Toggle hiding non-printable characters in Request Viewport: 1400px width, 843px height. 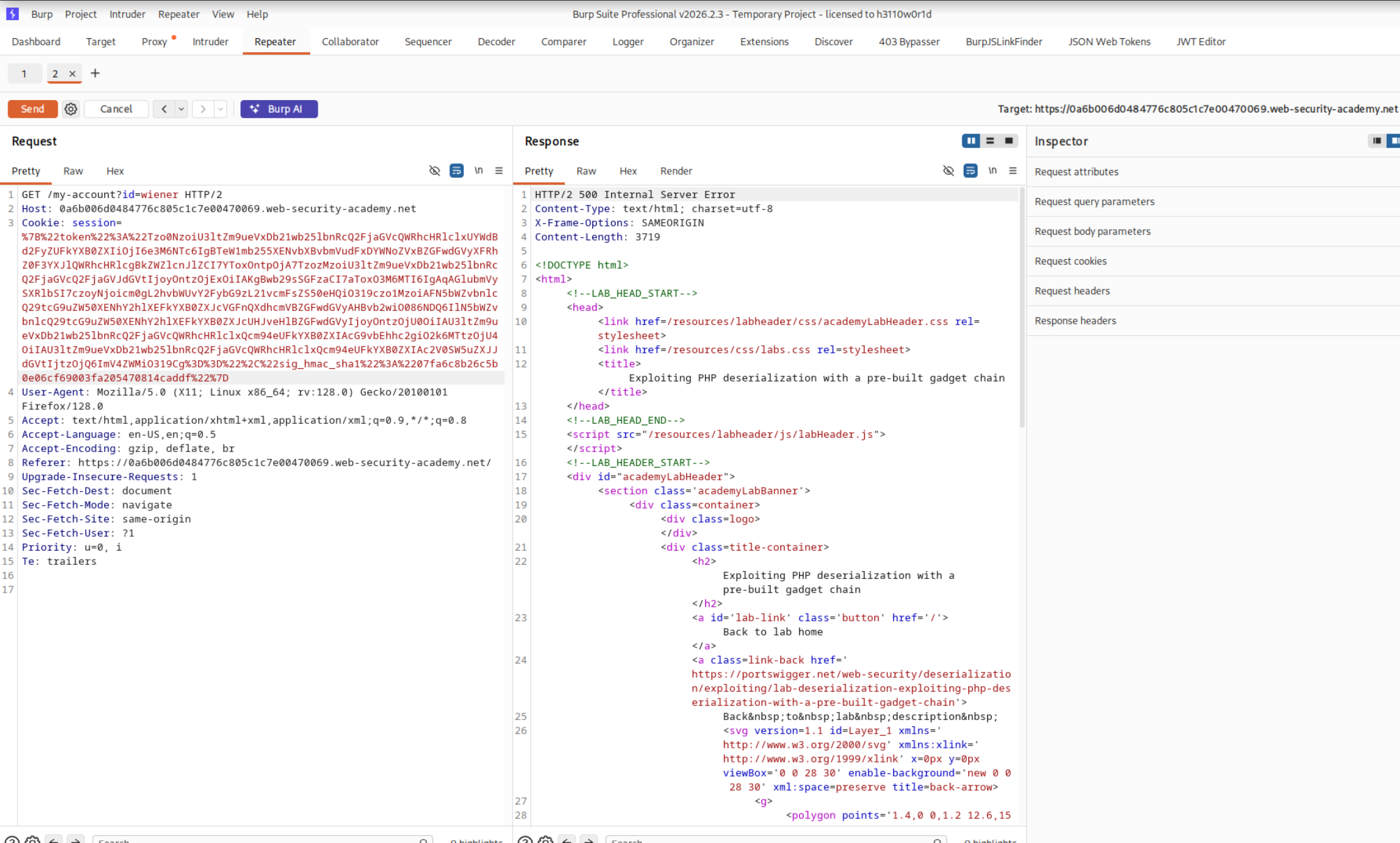click(434, 171)
